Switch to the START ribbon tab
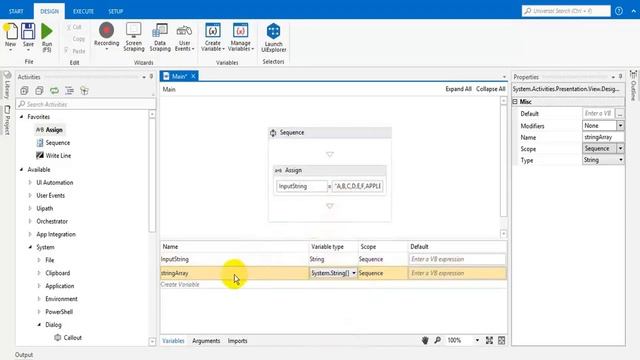This screenshot has width=640, height=360. [16, 11]
